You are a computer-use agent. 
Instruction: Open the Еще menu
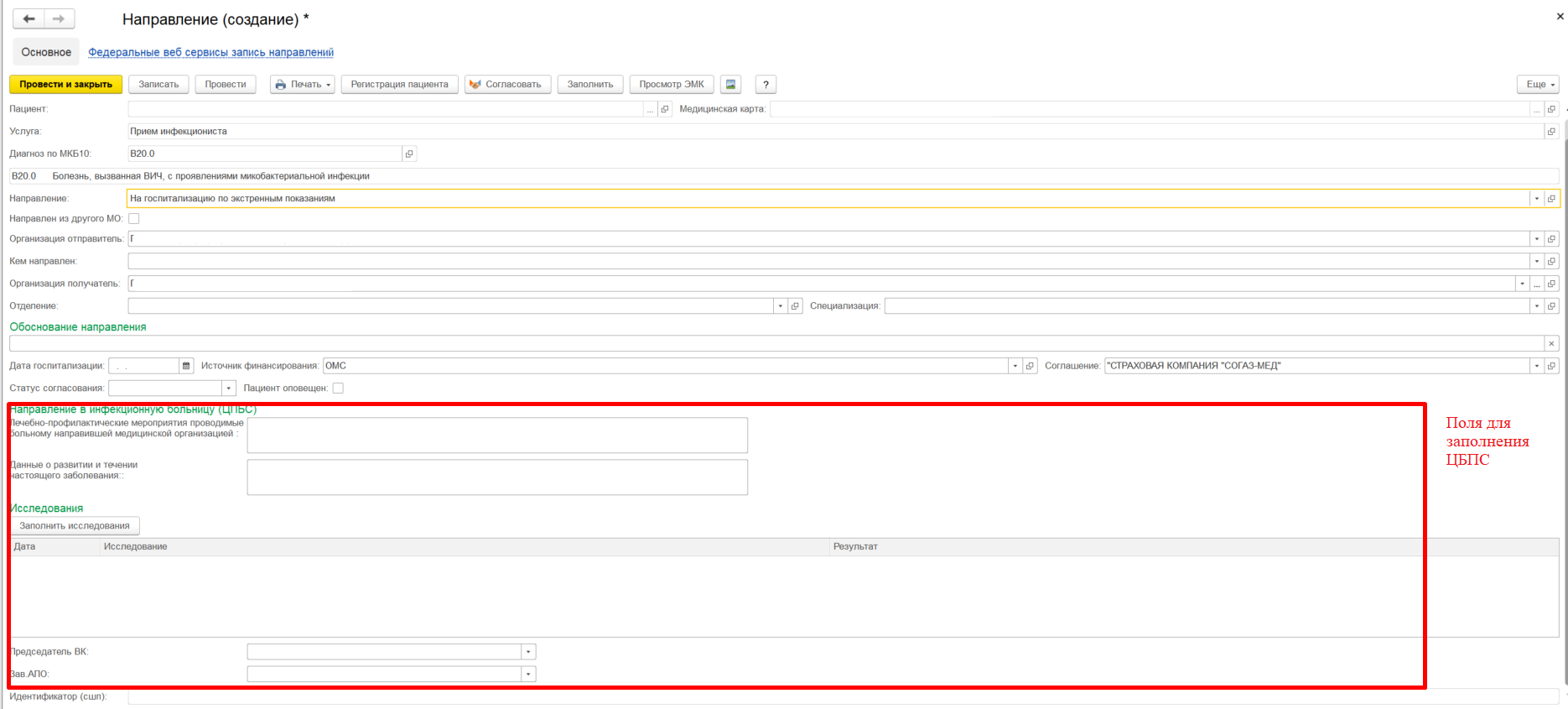1538,85
